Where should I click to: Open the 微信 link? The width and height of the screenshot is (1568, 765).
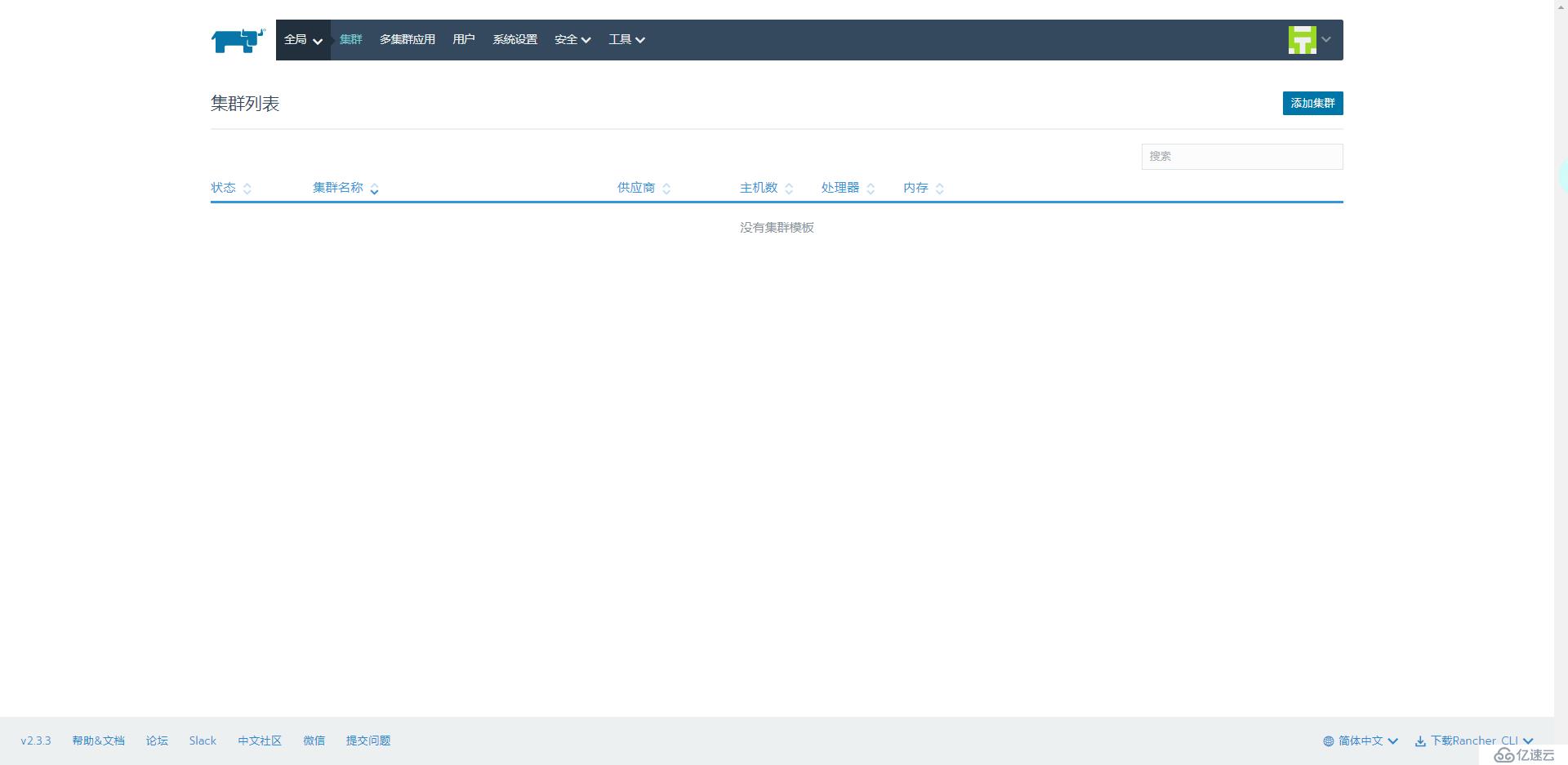click(x=314, y=741)
